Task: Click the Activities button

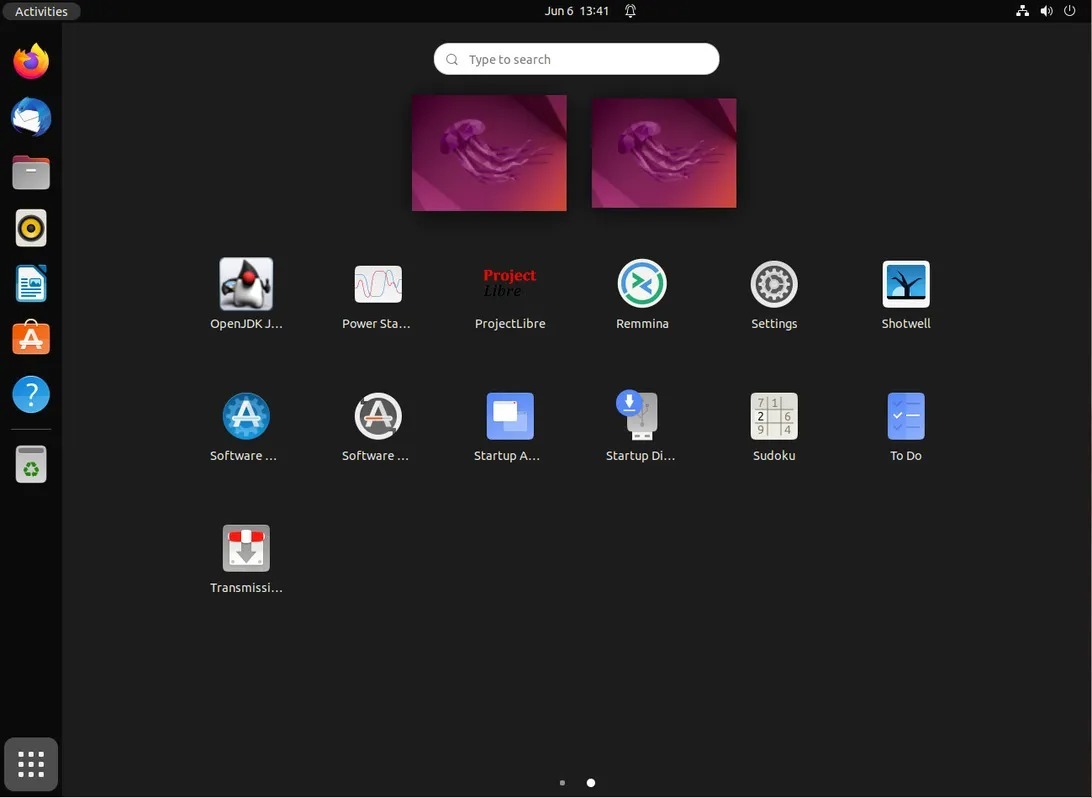Action: point(41,11)
